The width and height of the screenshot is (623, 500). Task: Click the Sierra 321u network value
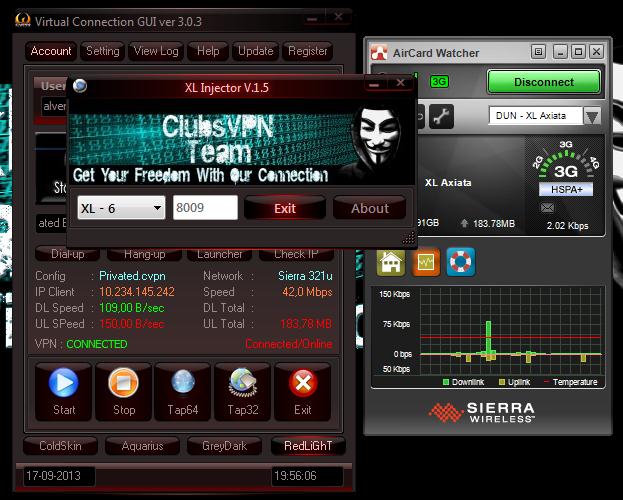point(305,276)
